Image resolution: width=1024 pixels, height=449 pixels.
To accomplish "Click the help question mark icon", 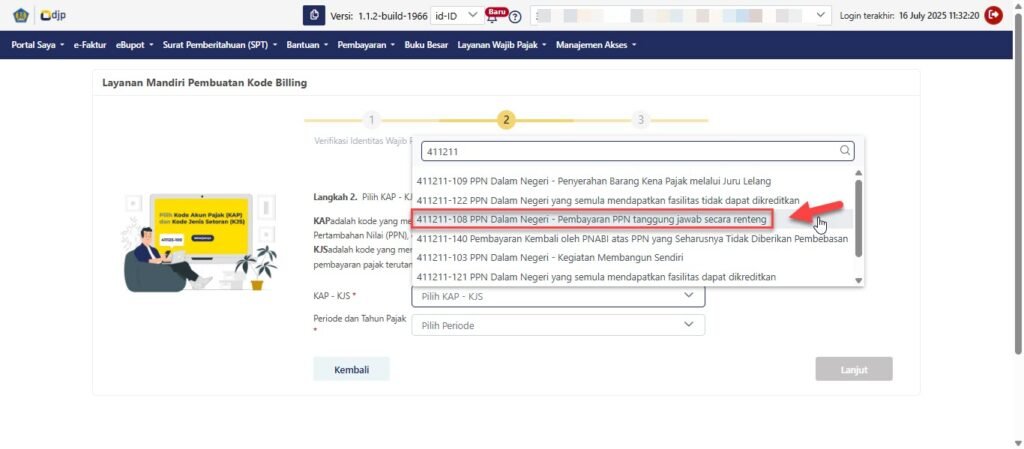I will [x=515, y=17].
